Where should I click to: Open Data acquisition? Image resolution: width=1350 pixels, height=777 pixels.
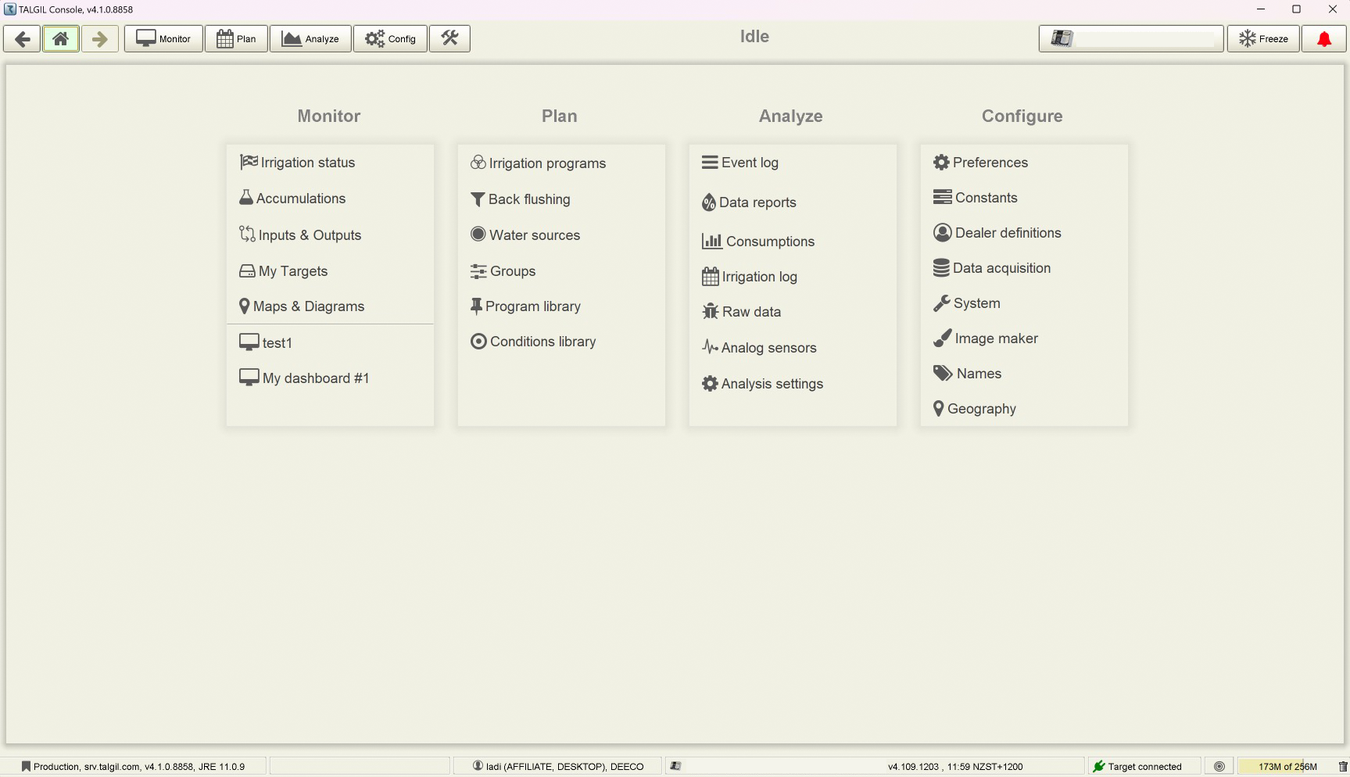(x=992, y=268)
